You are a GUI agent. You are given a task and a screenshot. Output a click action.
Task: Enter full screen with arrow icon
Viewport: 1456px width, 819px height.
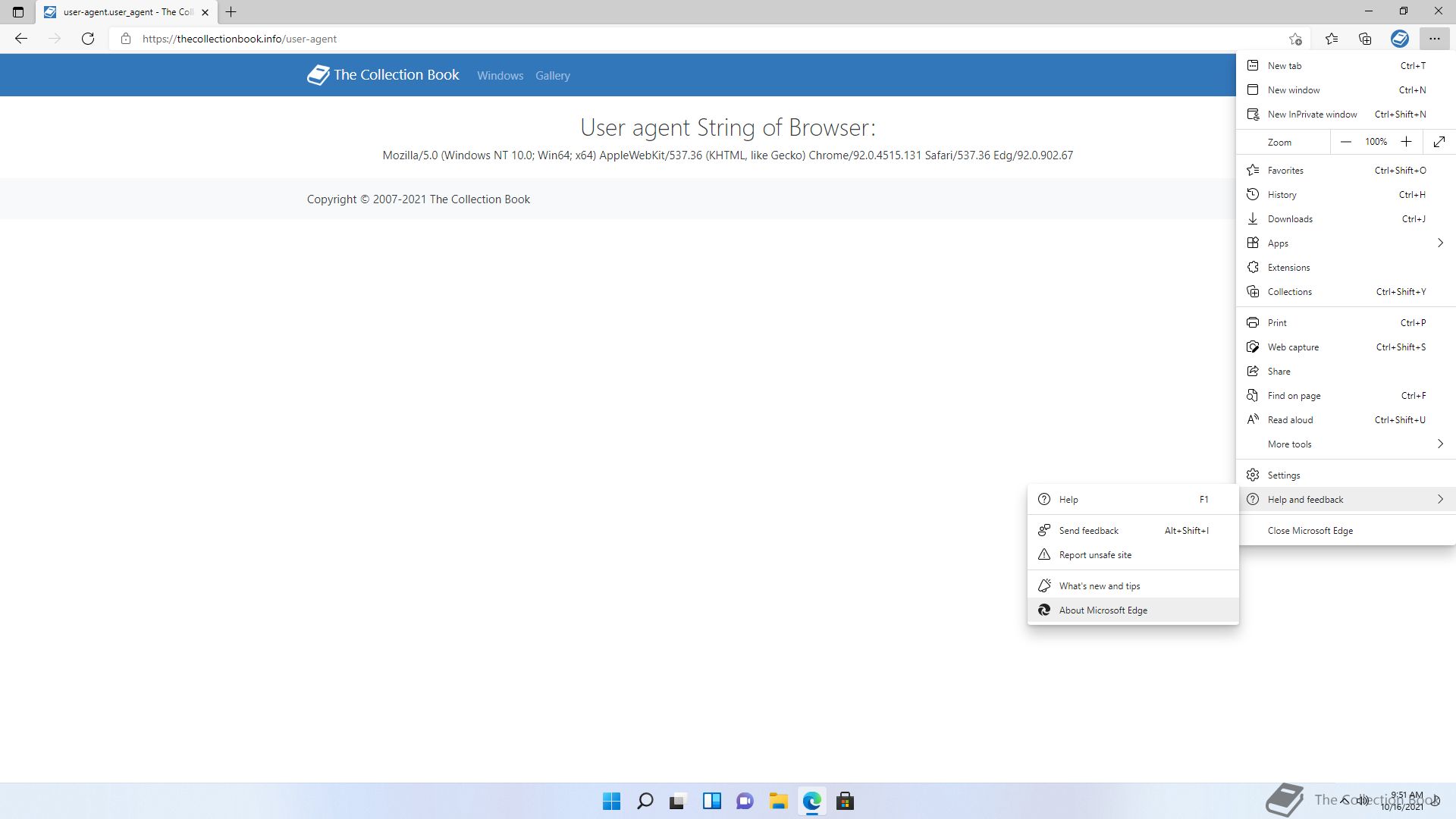point(1439,142)
